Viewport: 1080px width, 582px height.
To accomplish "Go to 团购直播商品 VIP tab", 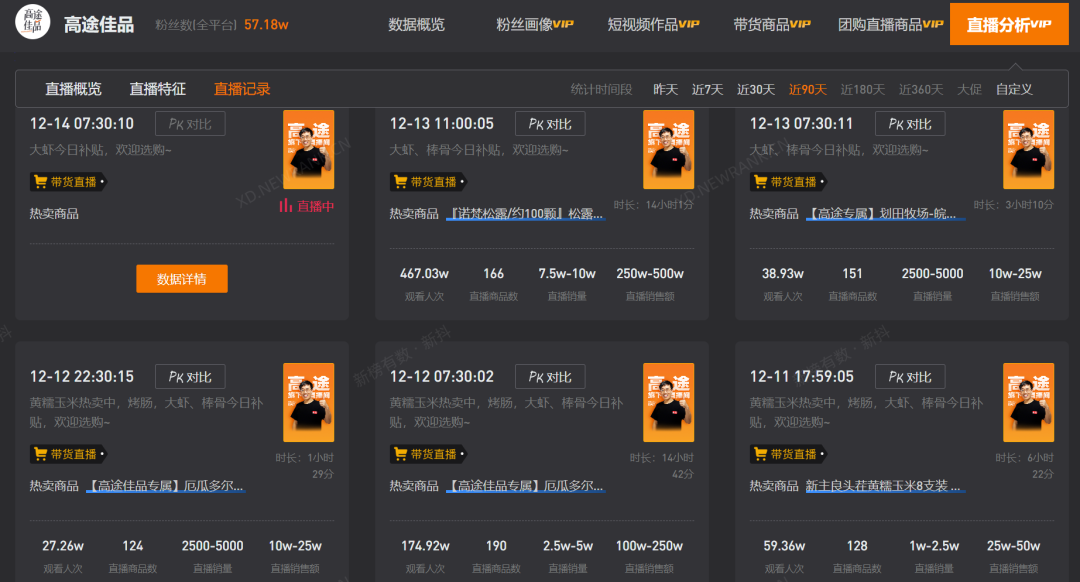I will coord(891,25).
